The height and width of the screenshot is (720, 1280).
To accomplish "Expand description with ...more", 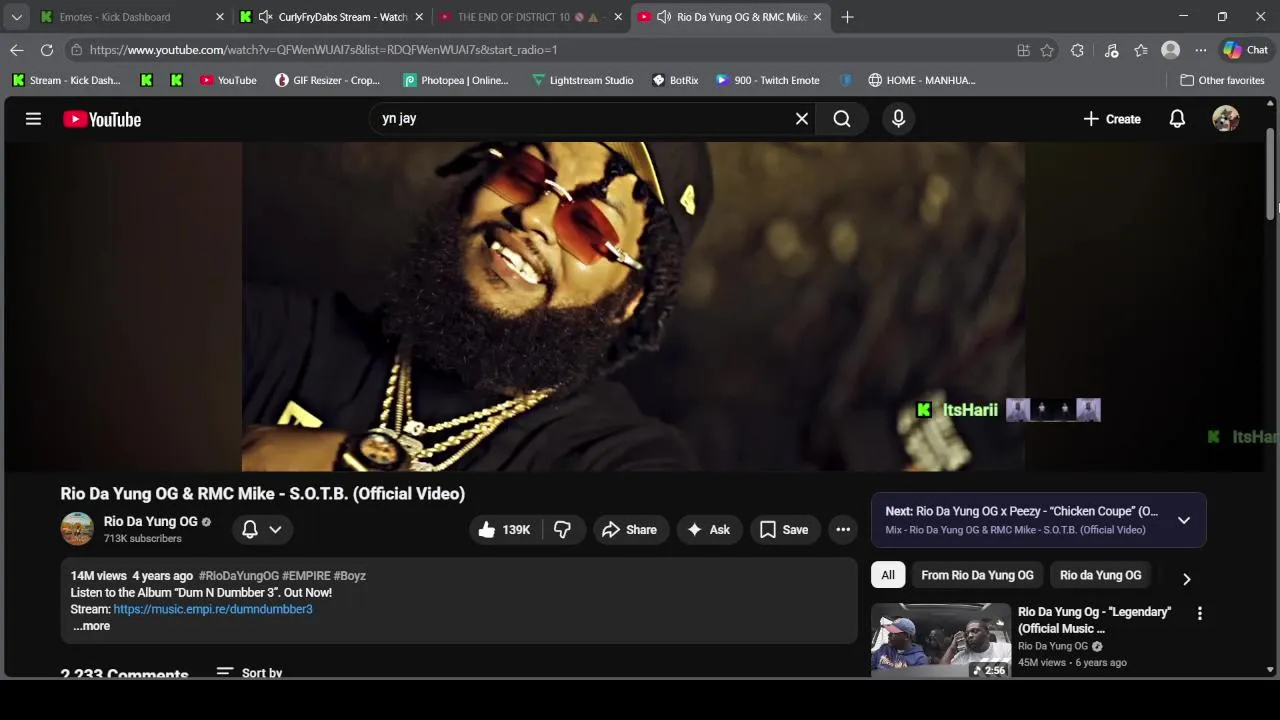I will [x=91, y=626].
